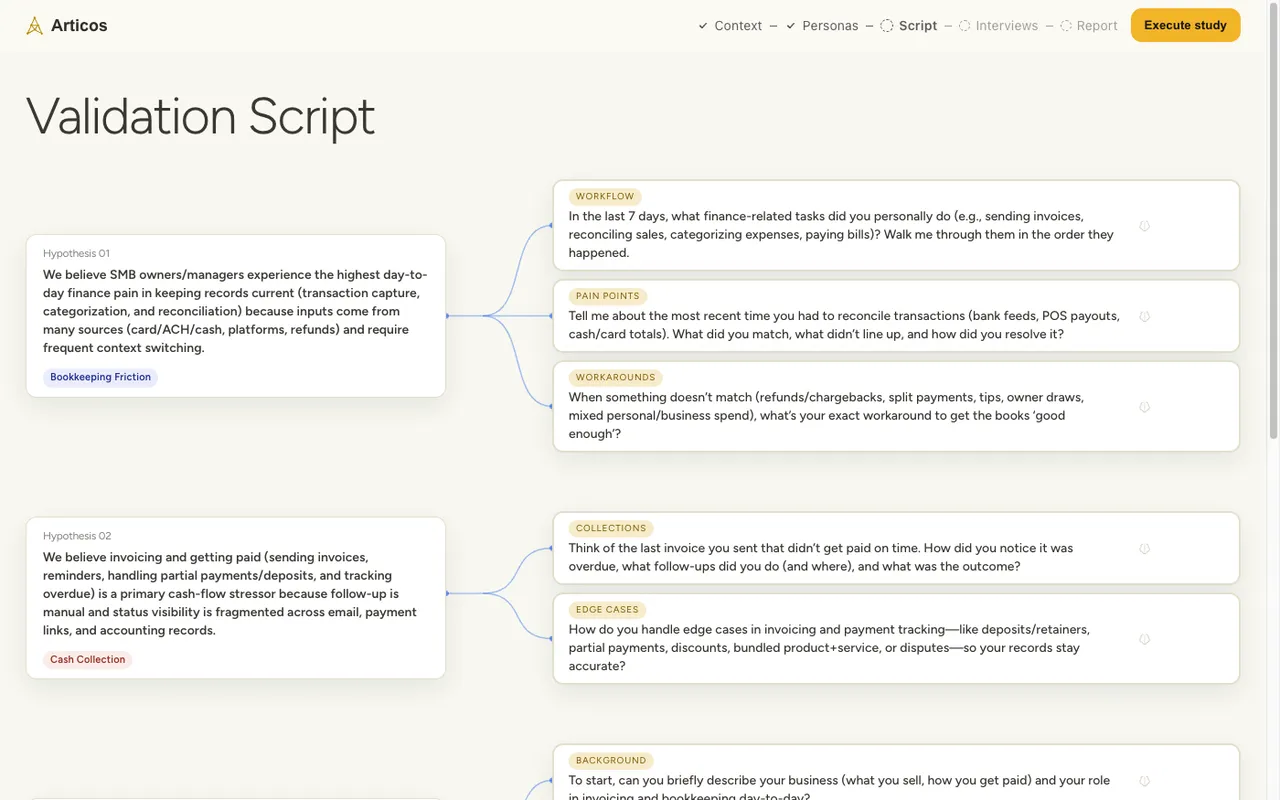
Task: Click the Cash Collection tag
Action: click(88, 659)
